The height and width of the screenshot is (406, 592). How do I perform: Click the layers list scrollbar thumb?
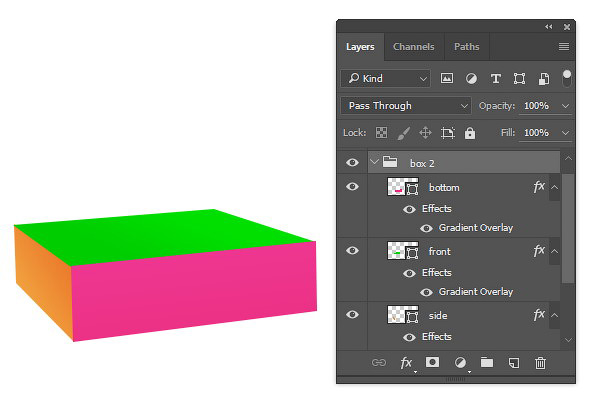pos(568,228)
